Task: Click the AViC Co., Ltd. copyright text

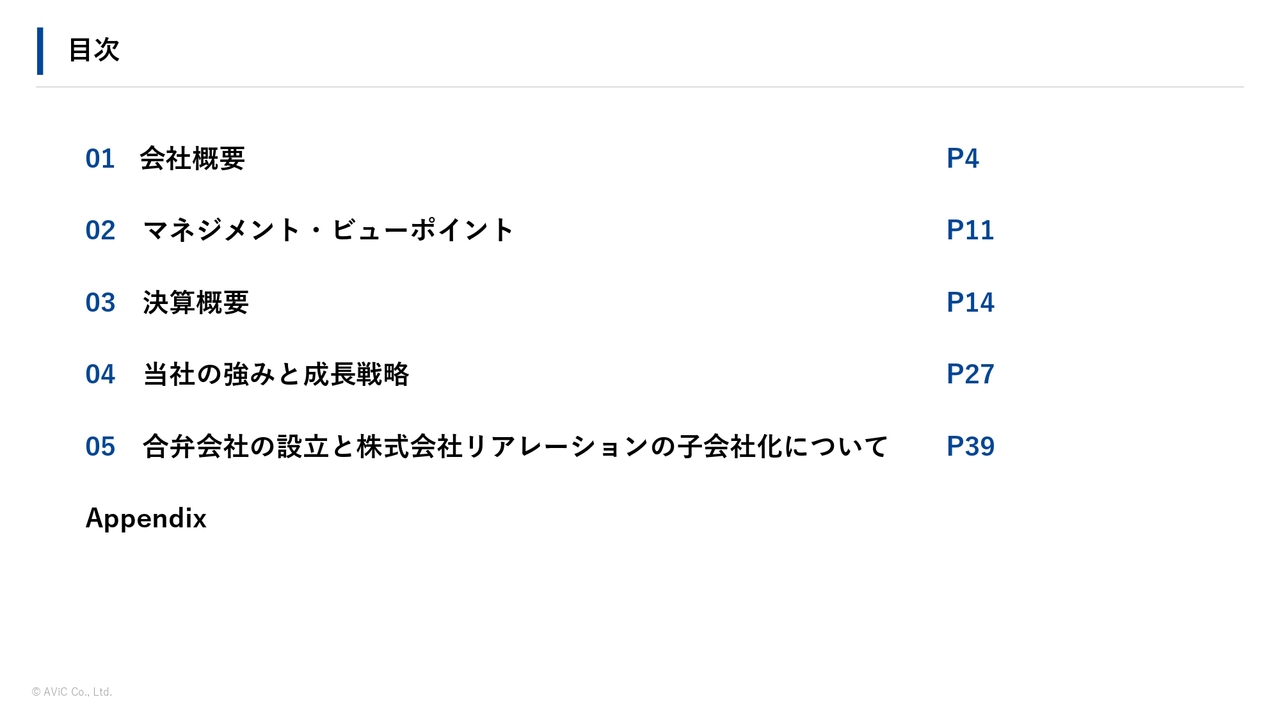Action: [x=72, y=692]
